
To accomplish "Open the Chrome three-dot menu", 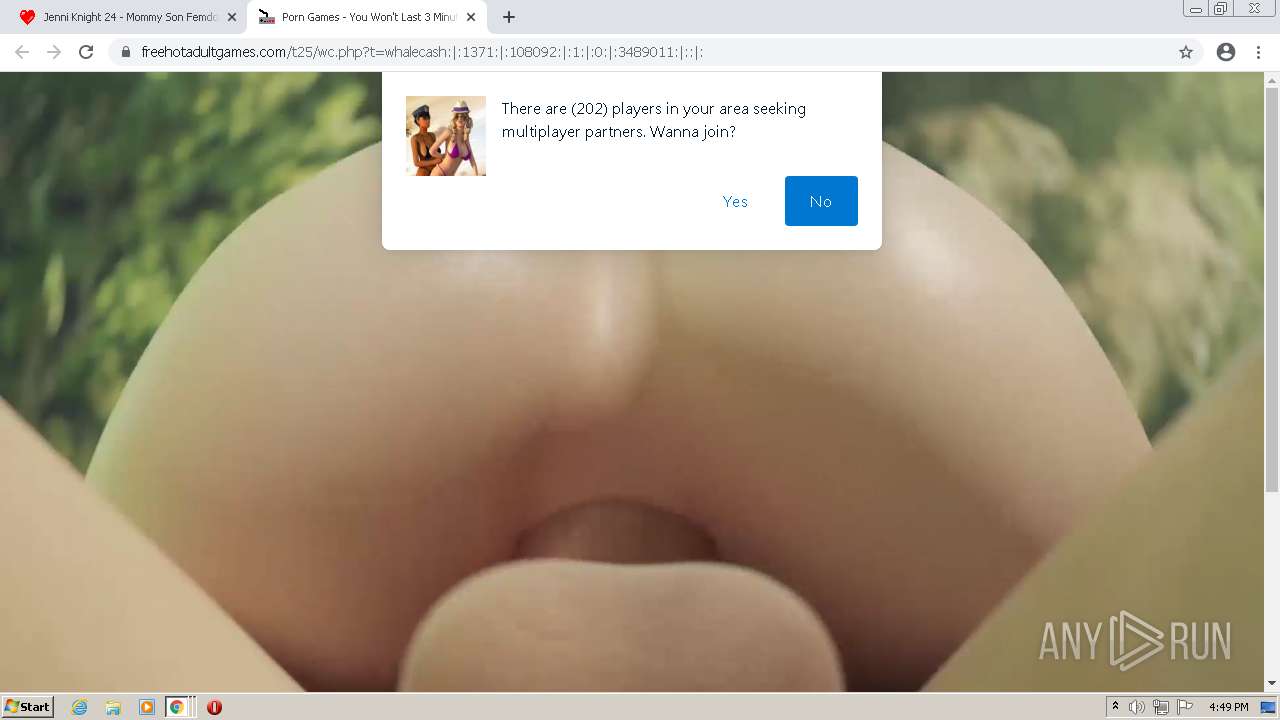I will (x=1258, y=52).
